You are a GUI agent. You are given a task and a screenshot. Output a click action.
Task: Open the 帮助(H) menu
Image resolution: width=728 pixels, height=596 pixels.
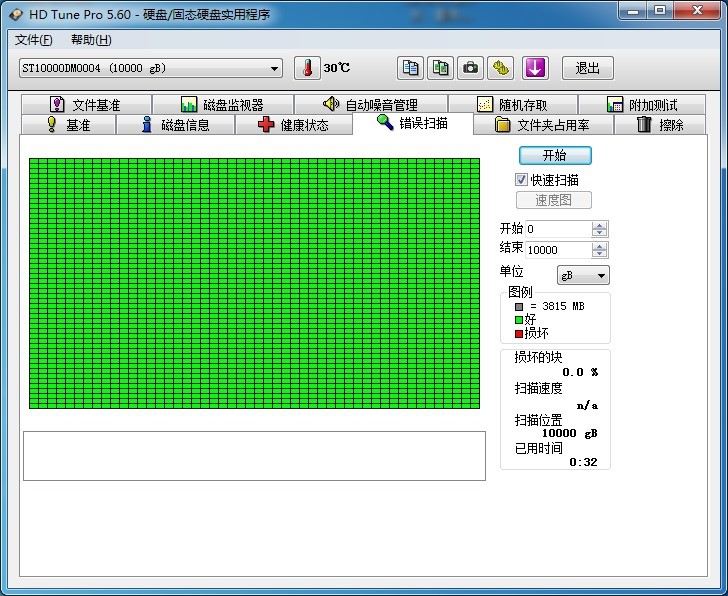tap(91, 40)
